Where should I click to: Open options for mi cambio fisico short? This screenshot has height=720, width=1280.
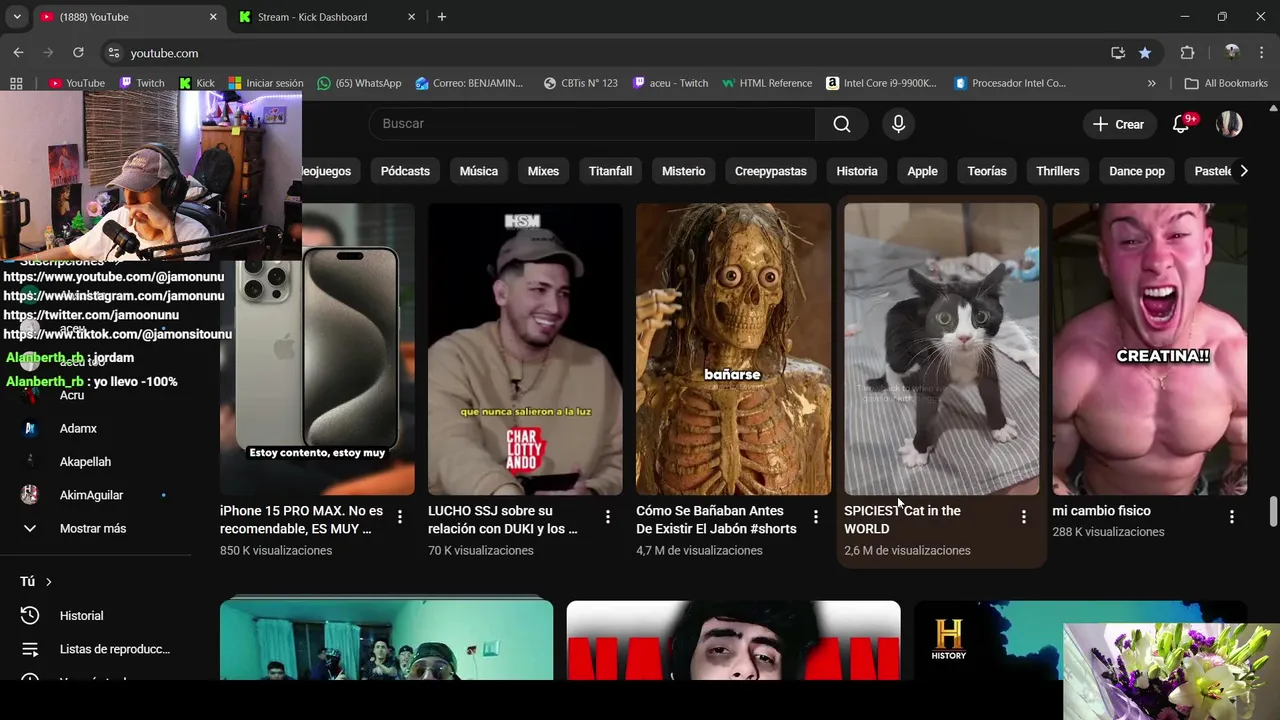point(1232,517)
